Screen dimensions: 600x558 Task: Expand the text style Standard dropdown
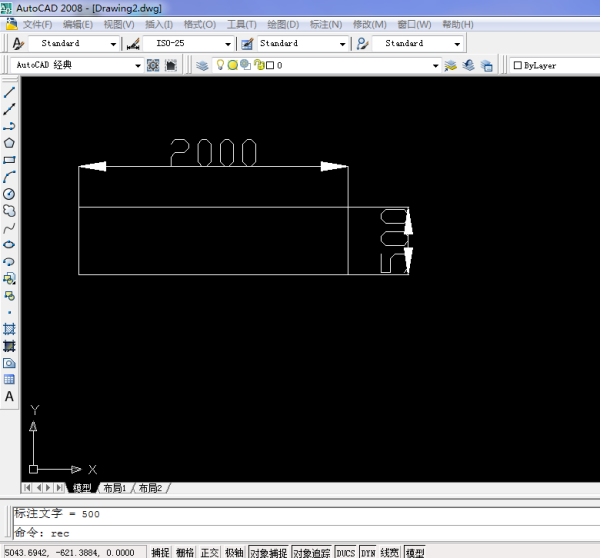(x=113, y=44)
